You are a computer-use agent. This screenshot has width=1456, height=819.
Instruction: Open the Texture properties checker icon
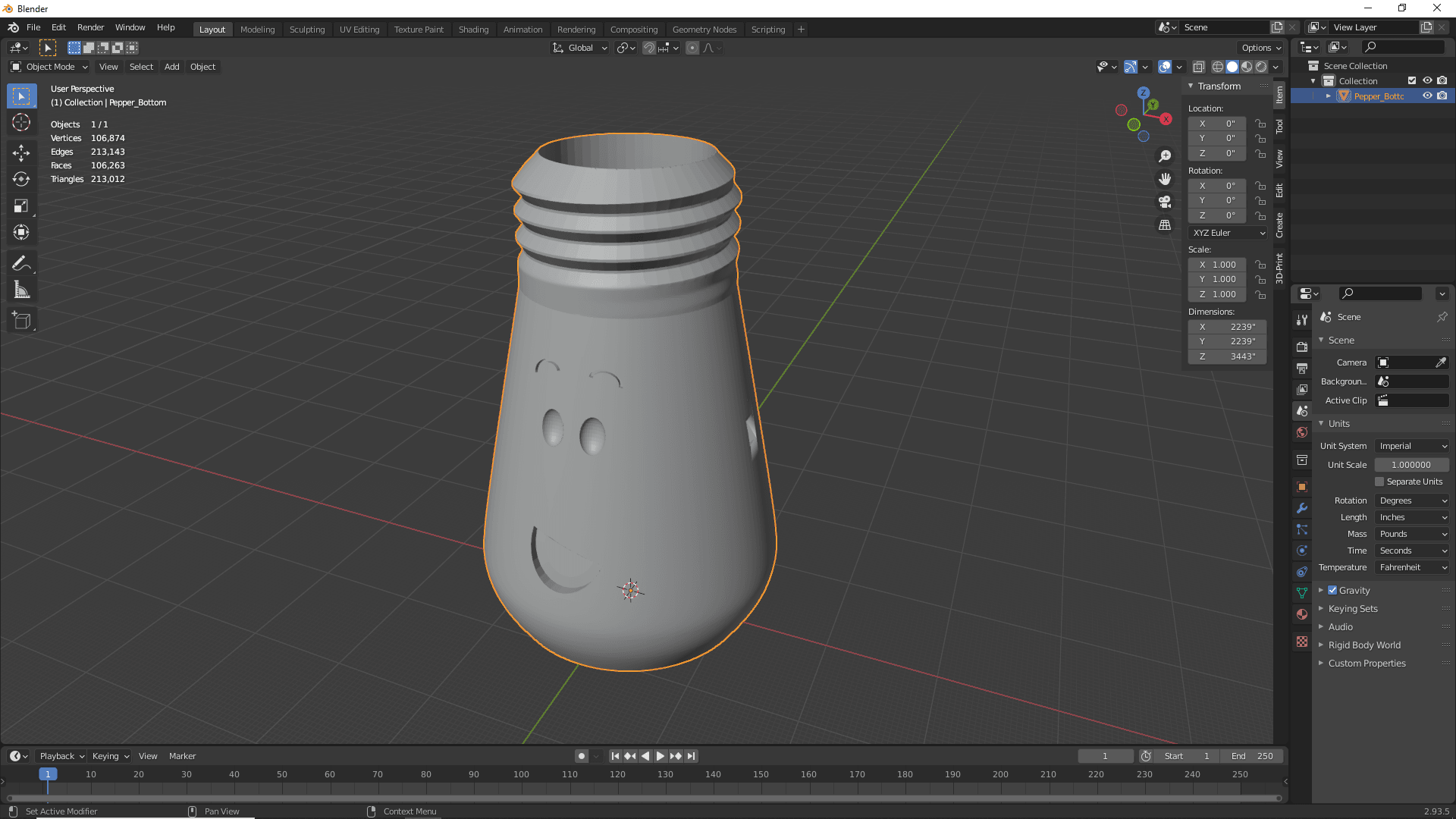point(1302,642)
